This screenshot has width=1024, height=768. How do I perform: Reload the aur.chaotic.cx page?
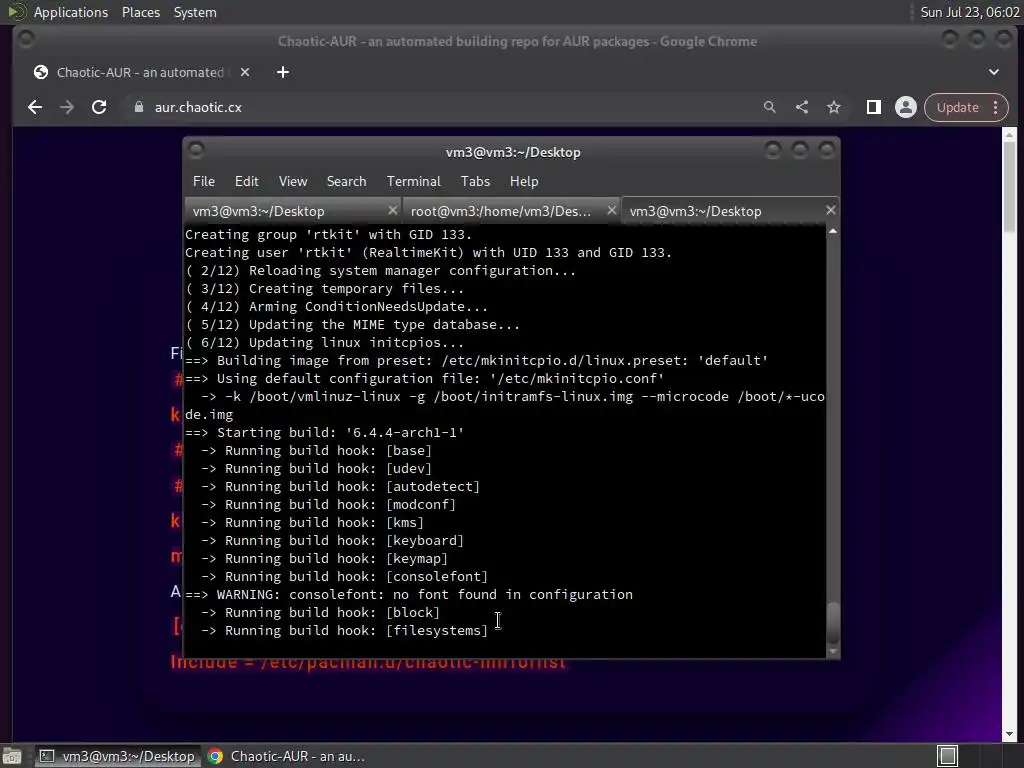pos(99,107)
